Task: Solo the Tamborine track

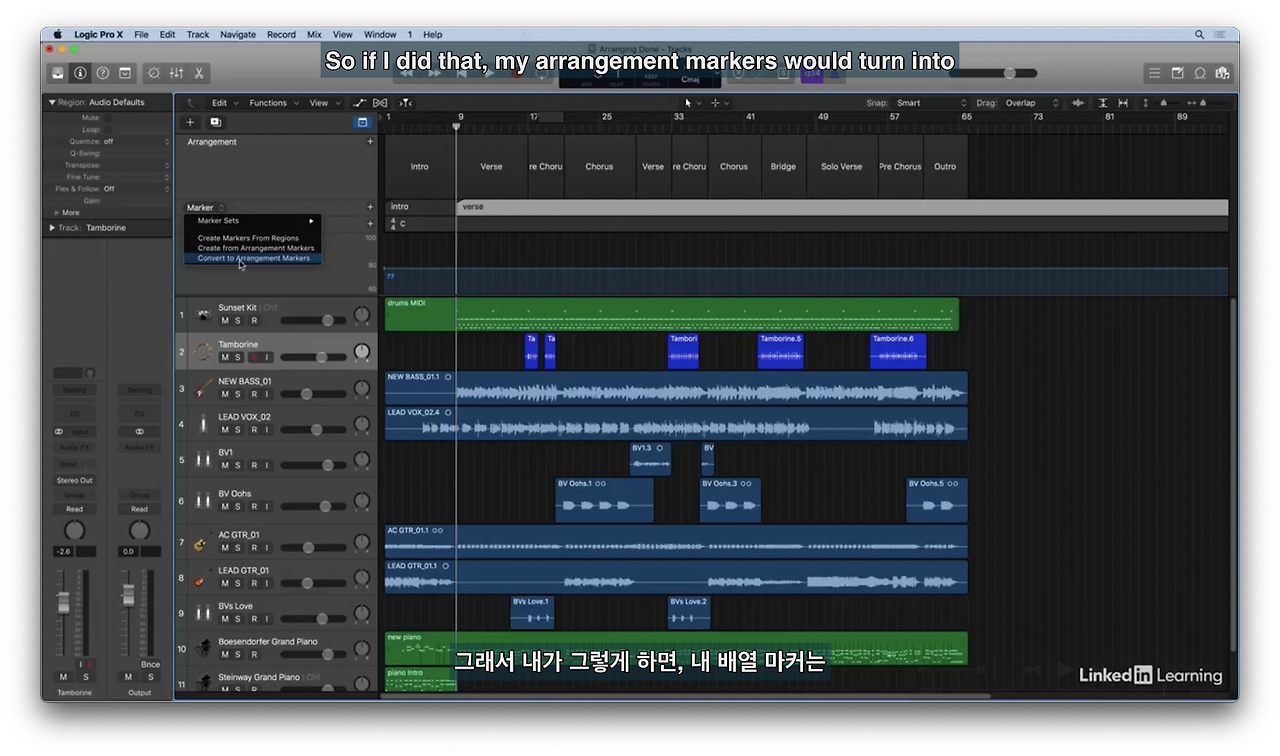Action: [238, 357]
